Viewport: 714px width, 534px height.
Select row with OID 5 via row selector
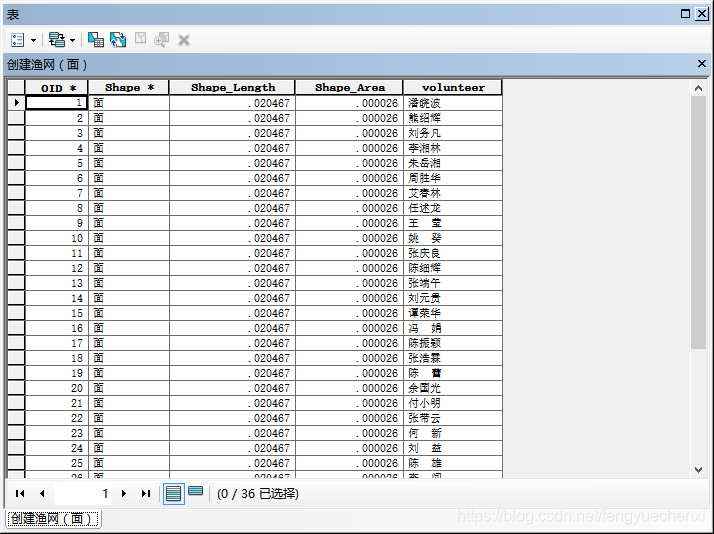point(16,163)
